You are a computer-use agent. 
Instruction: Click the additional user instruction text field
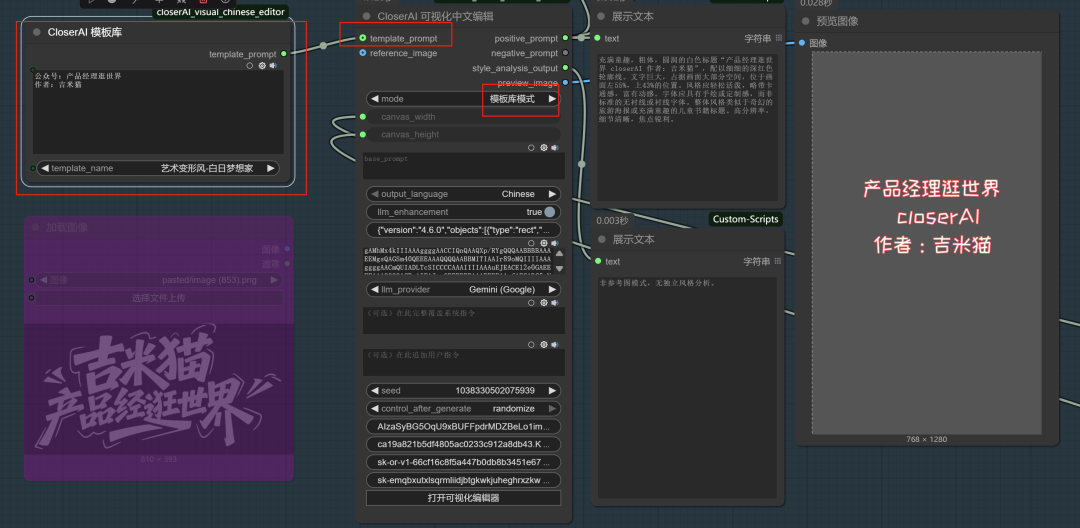tap(464, 362)
